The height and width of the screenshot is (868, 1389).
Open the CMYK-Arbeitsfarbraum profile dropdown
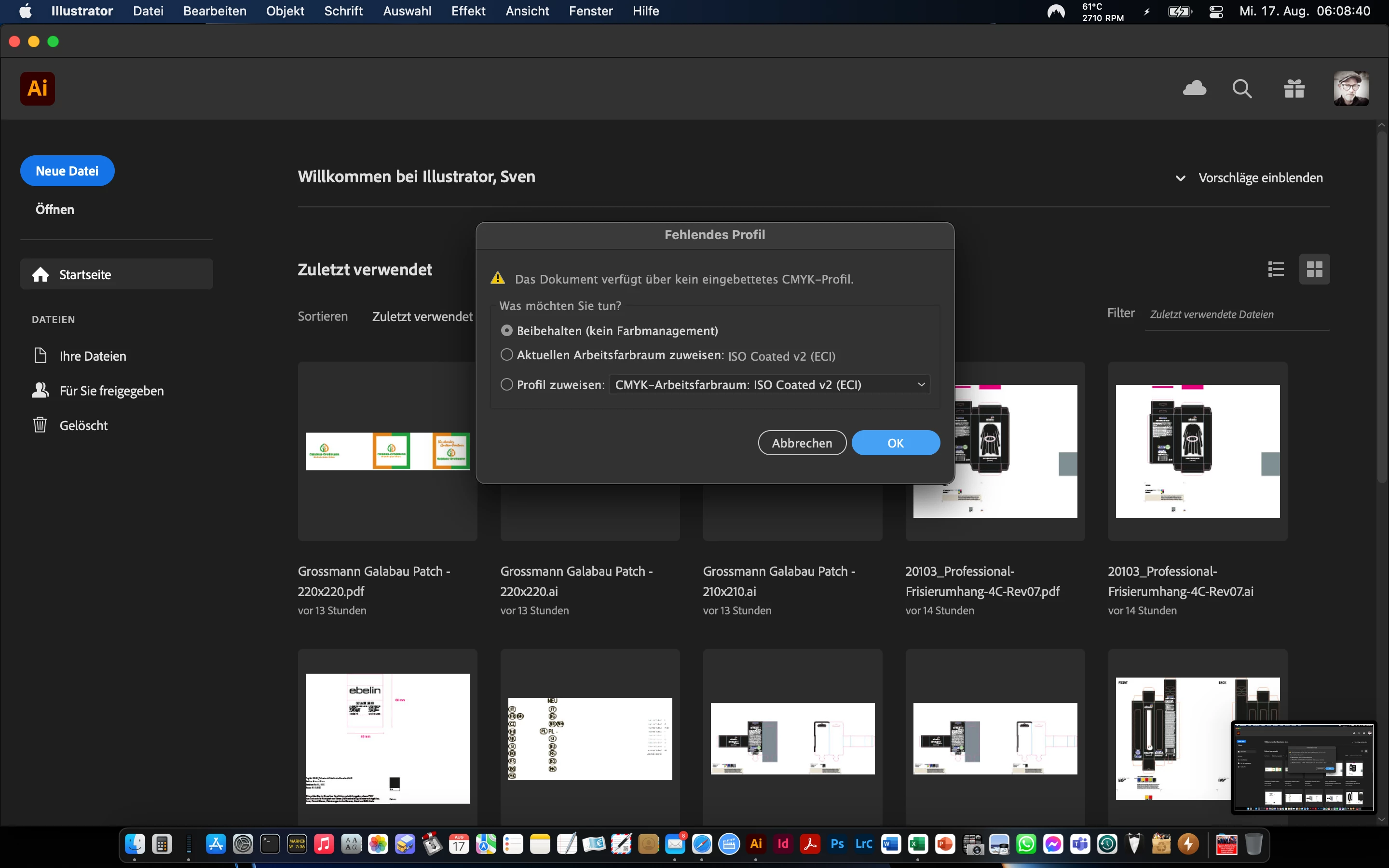point(769,385)
